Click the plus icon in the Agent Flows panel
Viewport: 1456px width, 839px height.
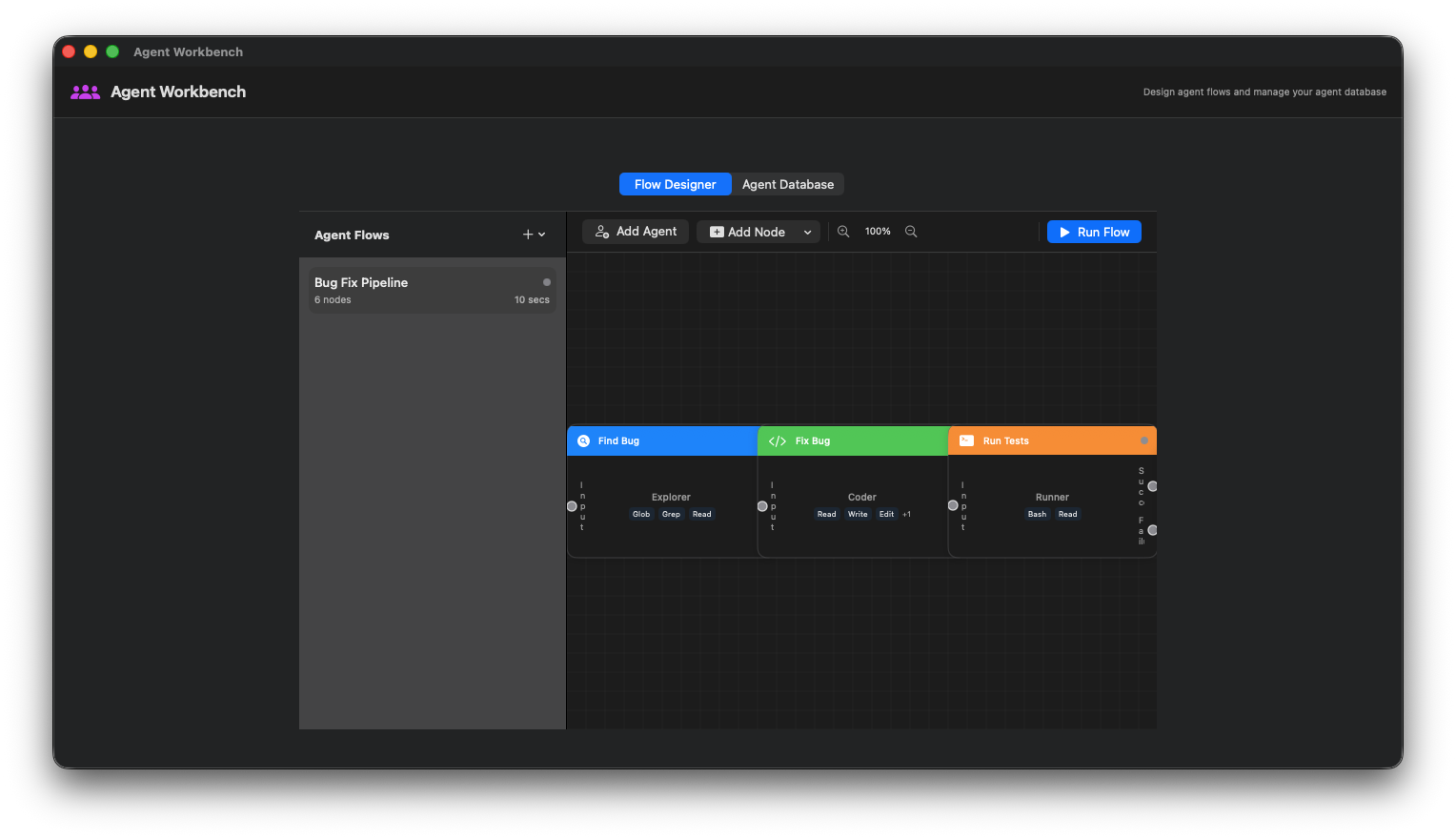tap(526, 234)
